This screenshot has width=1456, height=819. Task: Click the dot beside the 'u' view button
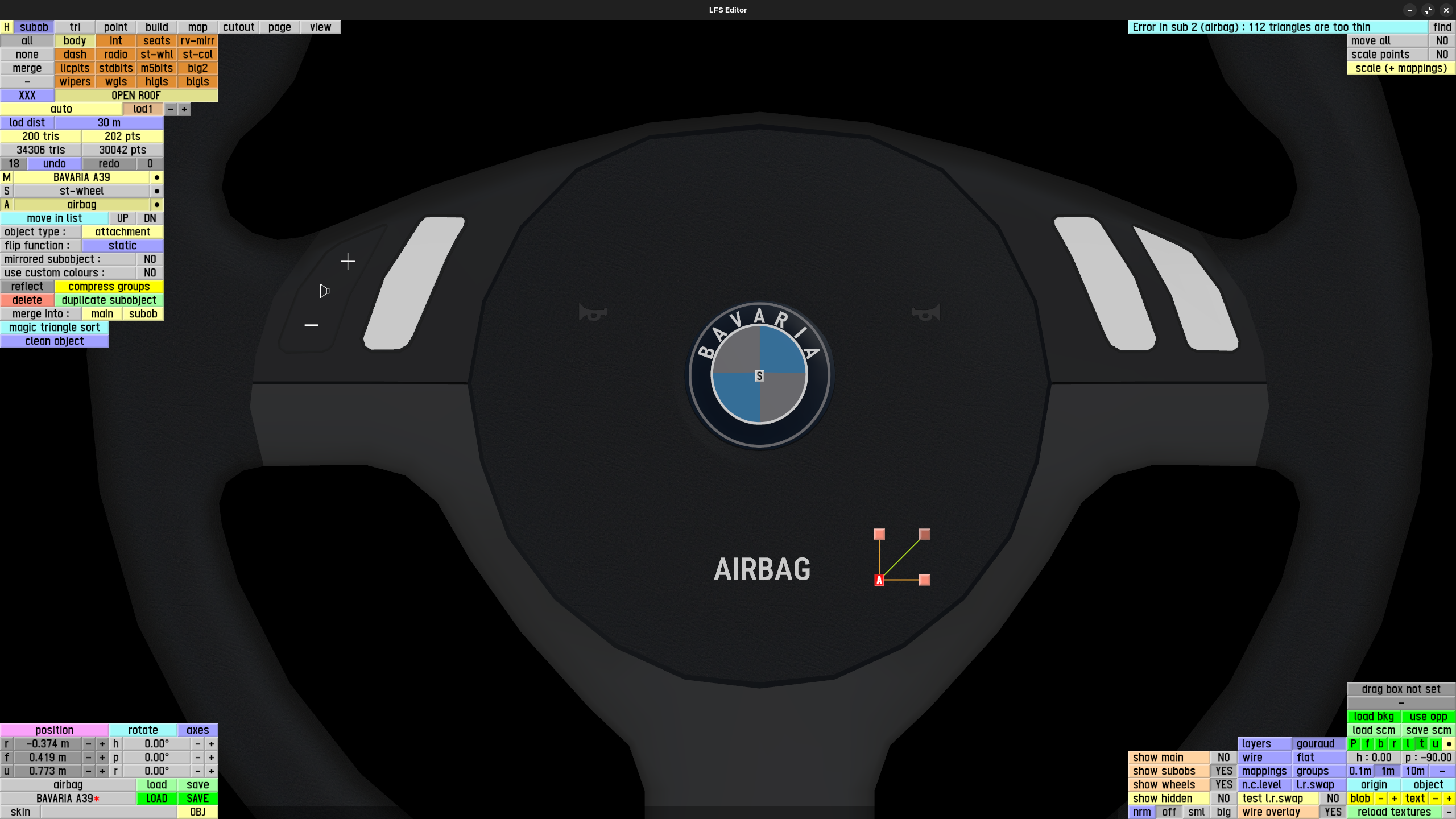pos(1449,744)
